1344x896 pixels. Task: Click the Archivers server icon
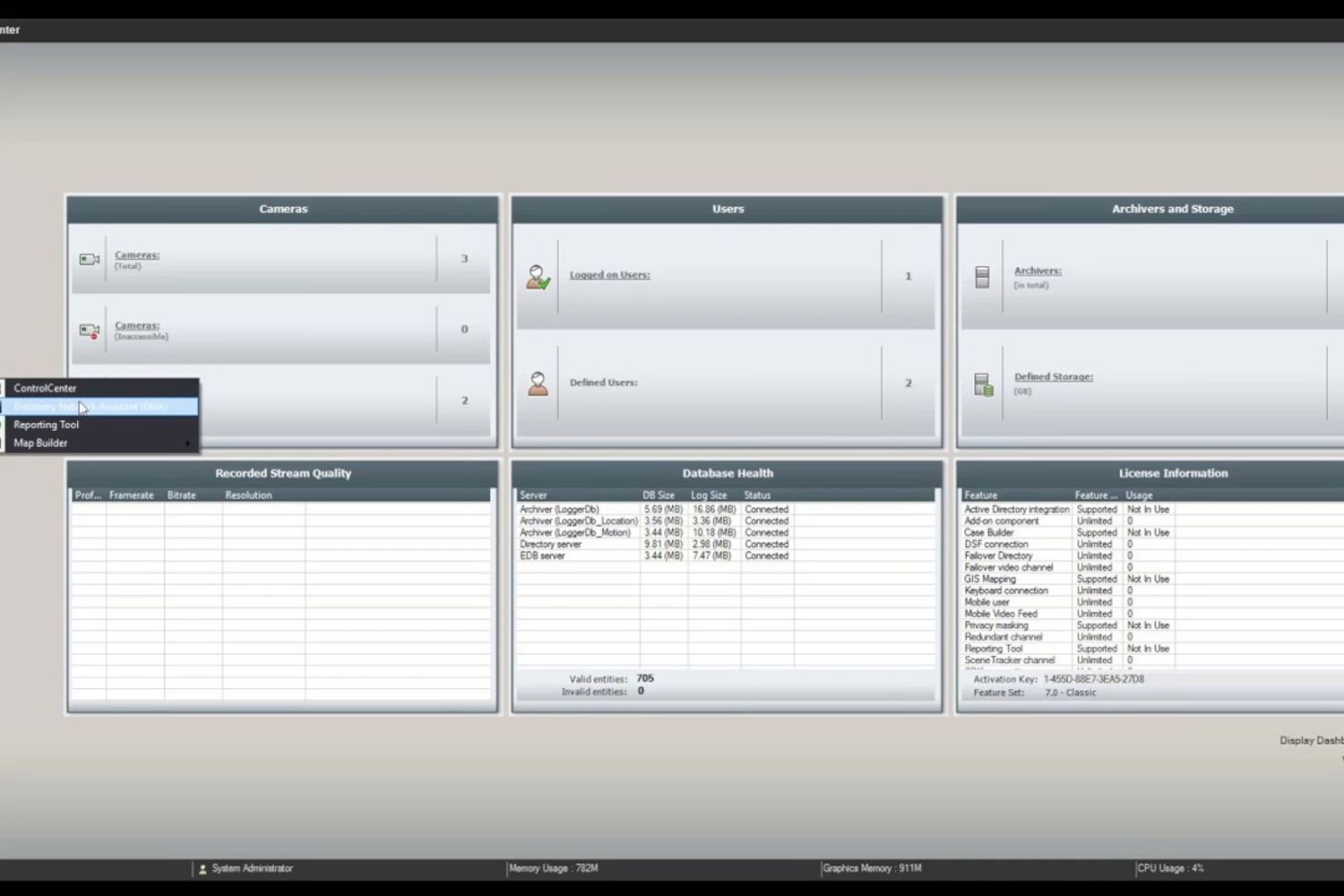tap(982, 277)
